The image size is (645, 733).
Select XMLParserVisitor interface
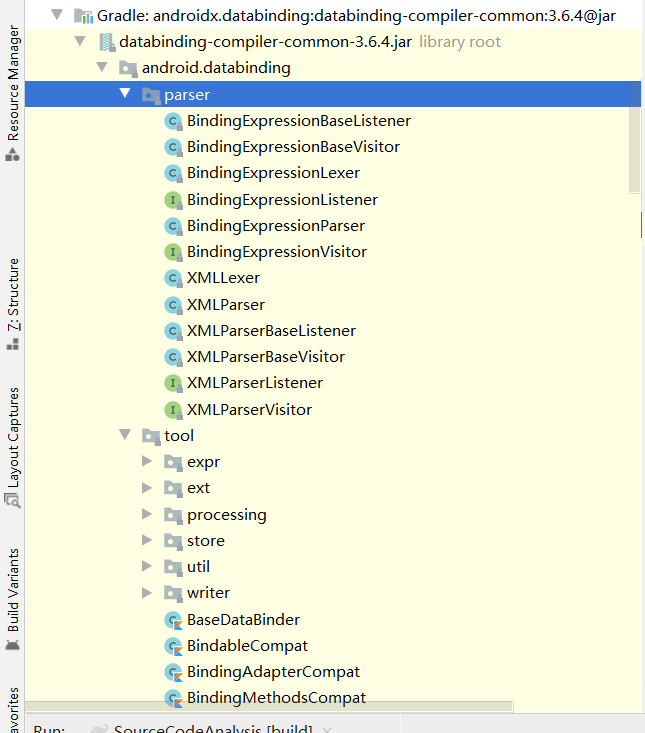(x=249, y=410)
